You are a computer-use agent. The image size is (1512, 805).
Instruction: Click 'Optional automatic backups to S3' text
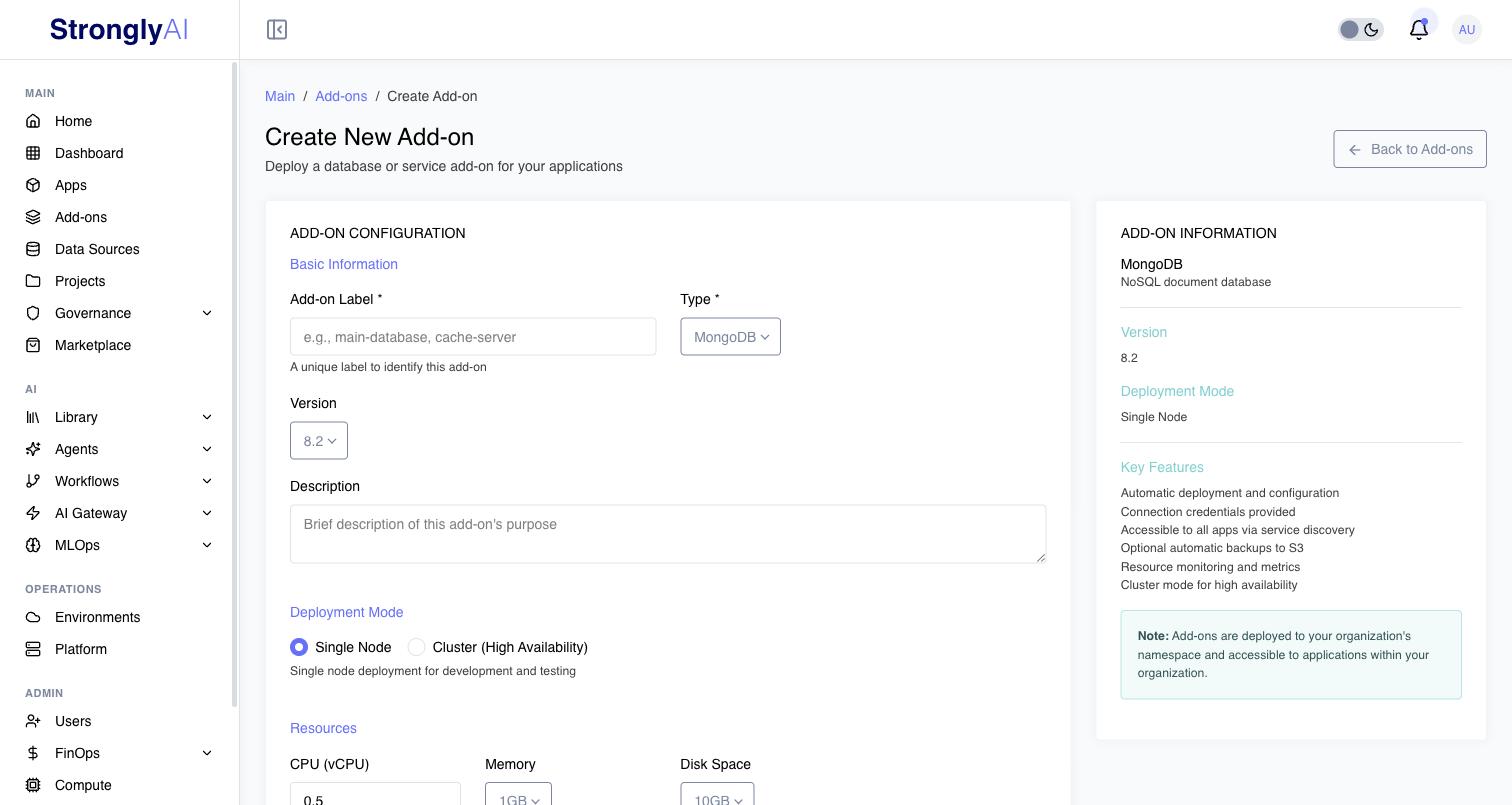(1212, 548)
